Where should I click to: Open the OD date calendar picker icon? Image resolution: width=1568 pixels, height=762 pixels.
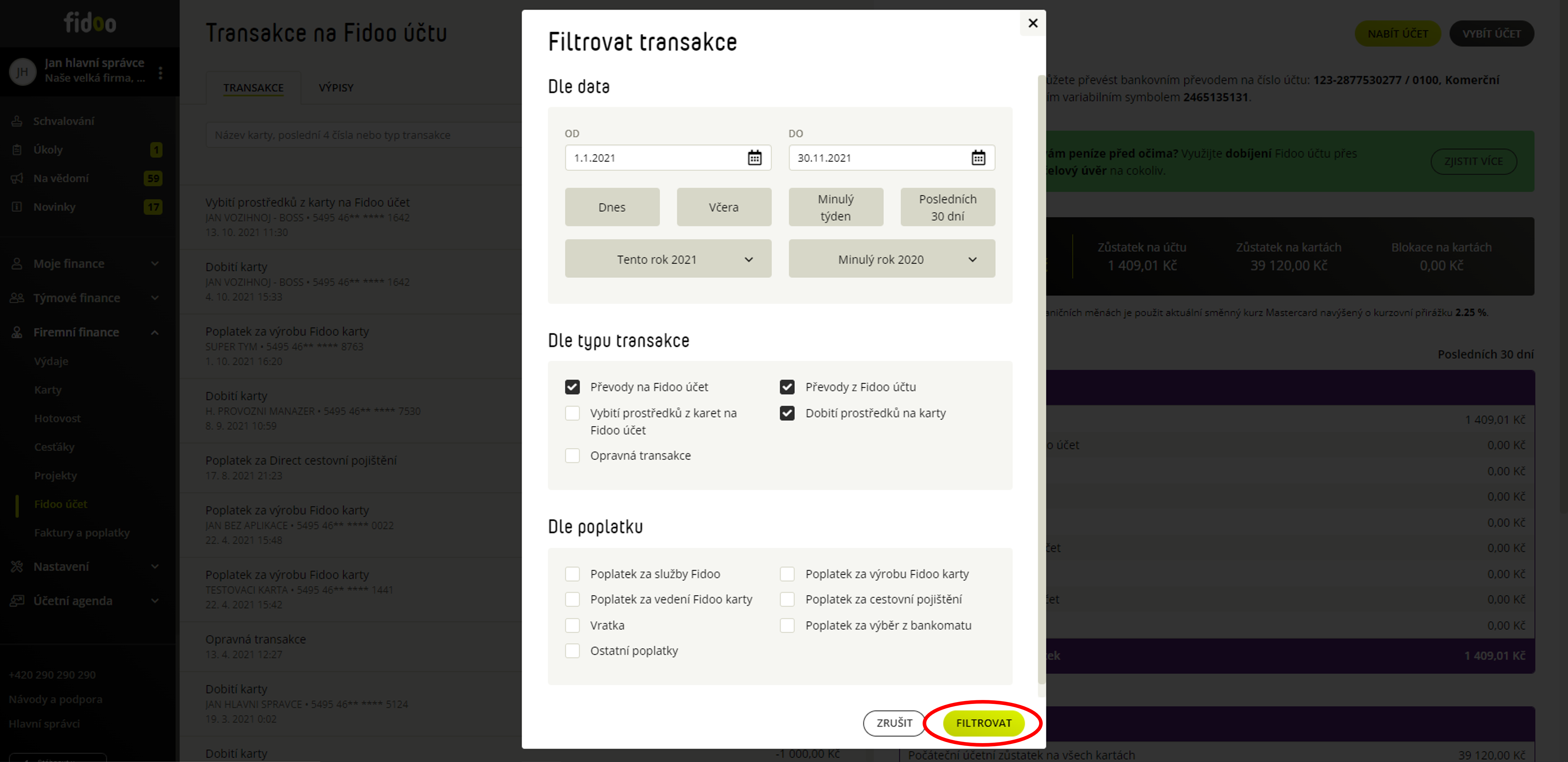[754, 158]
